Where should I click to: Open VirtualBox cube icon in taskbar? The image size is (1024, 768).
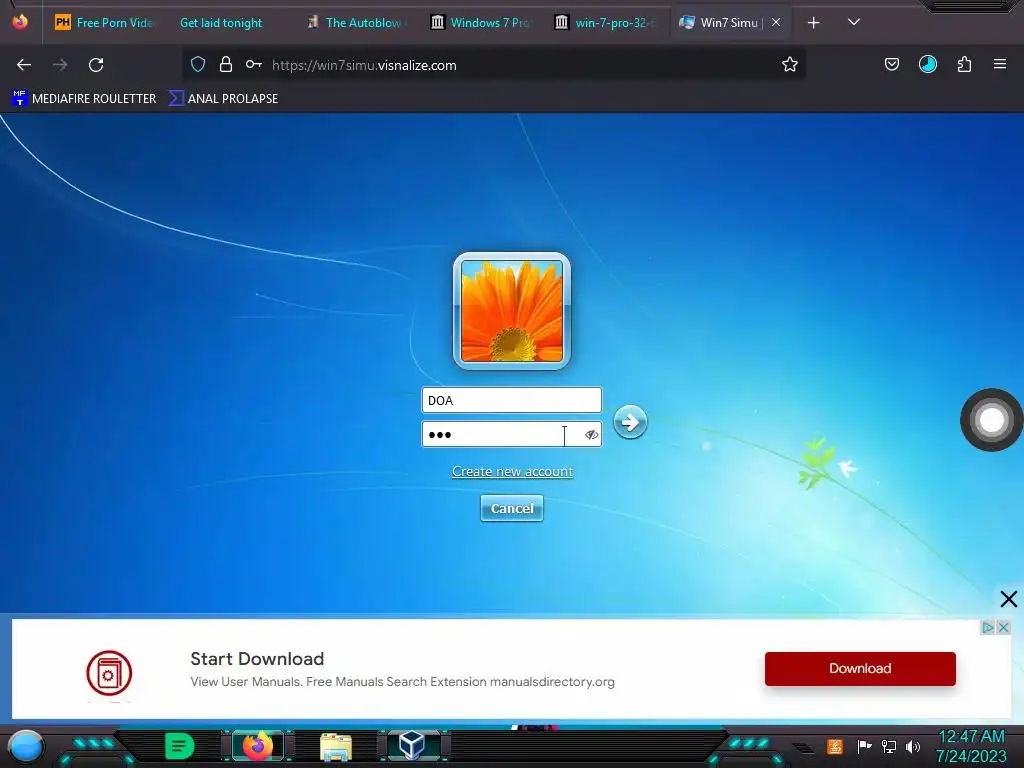tap(413, 746)
